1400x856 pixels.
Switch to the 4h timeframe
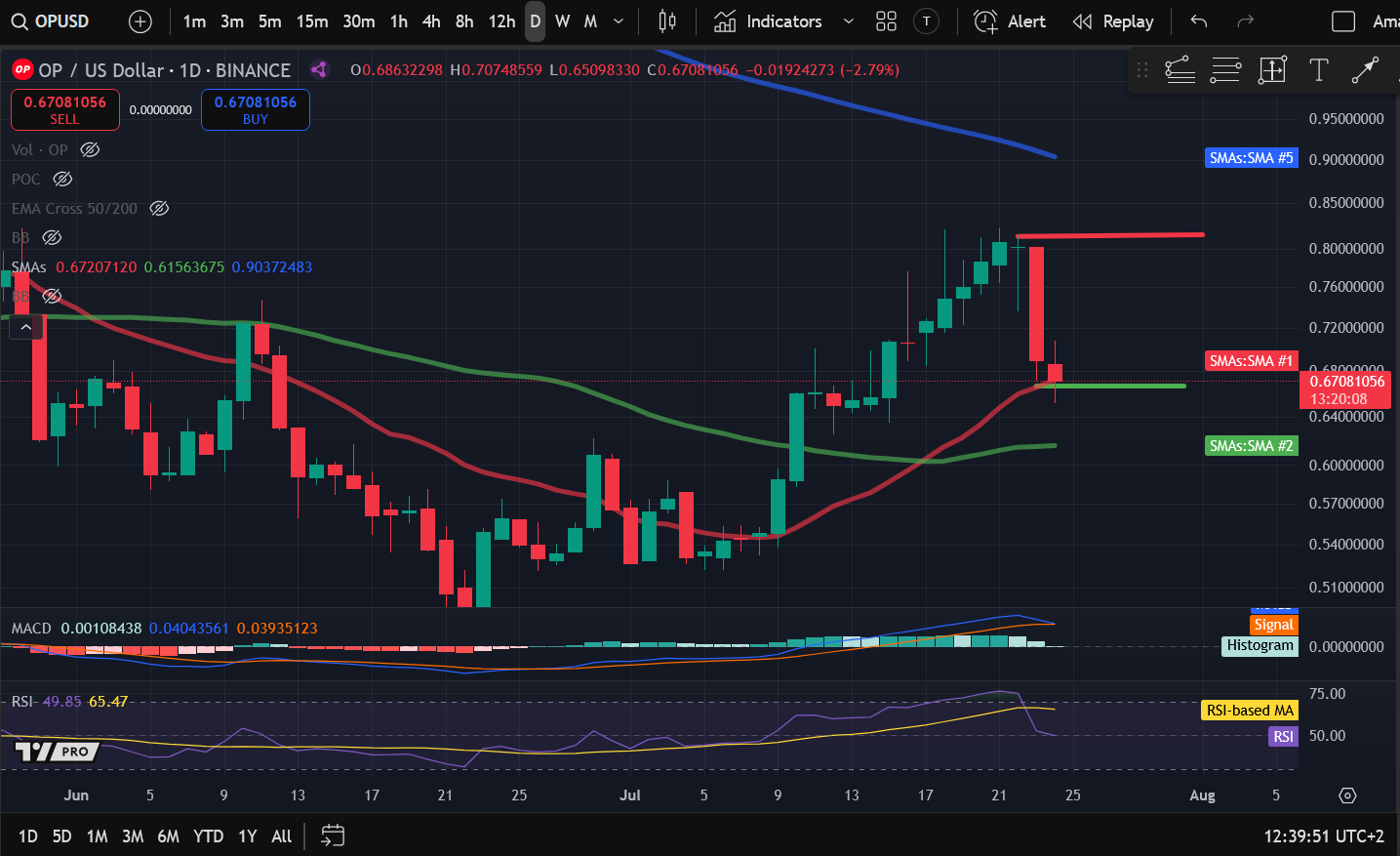tap(431, 21)
